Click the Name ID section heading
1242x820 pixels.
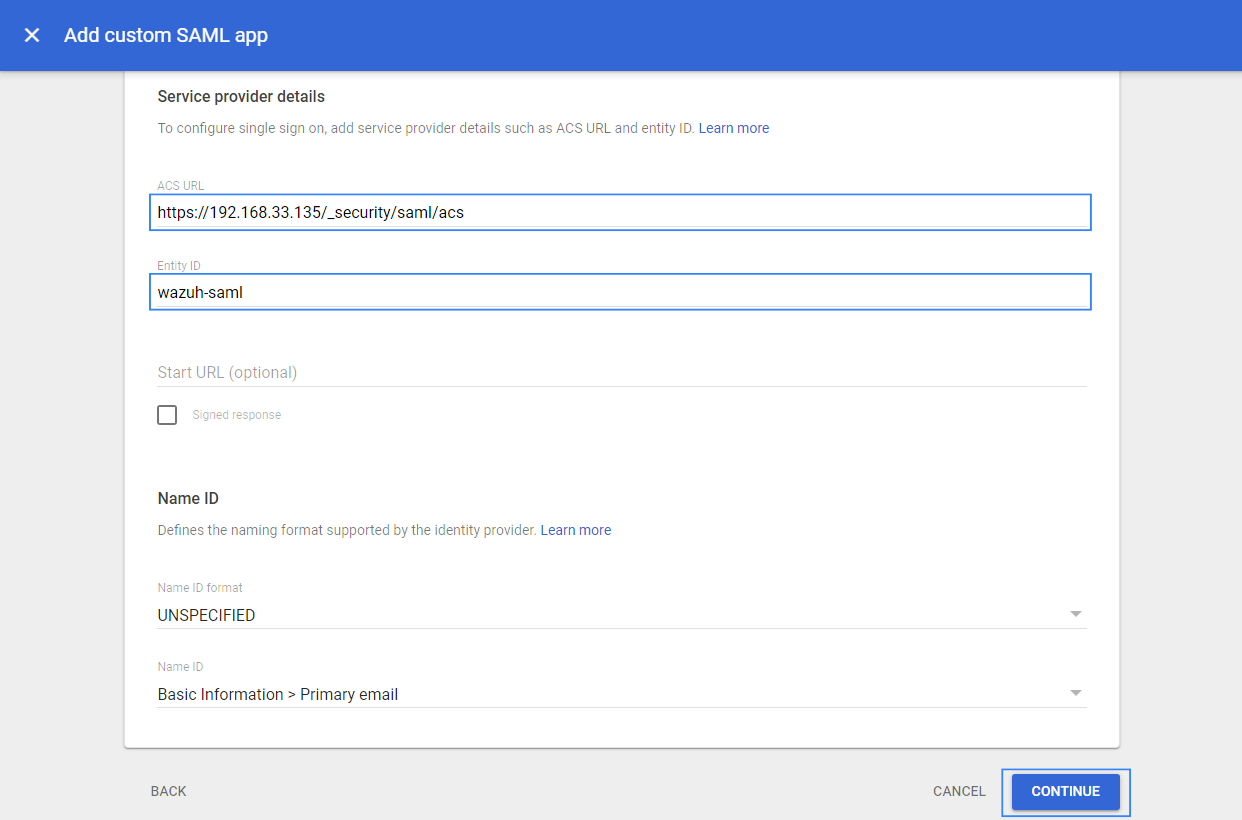pos(188,498)
